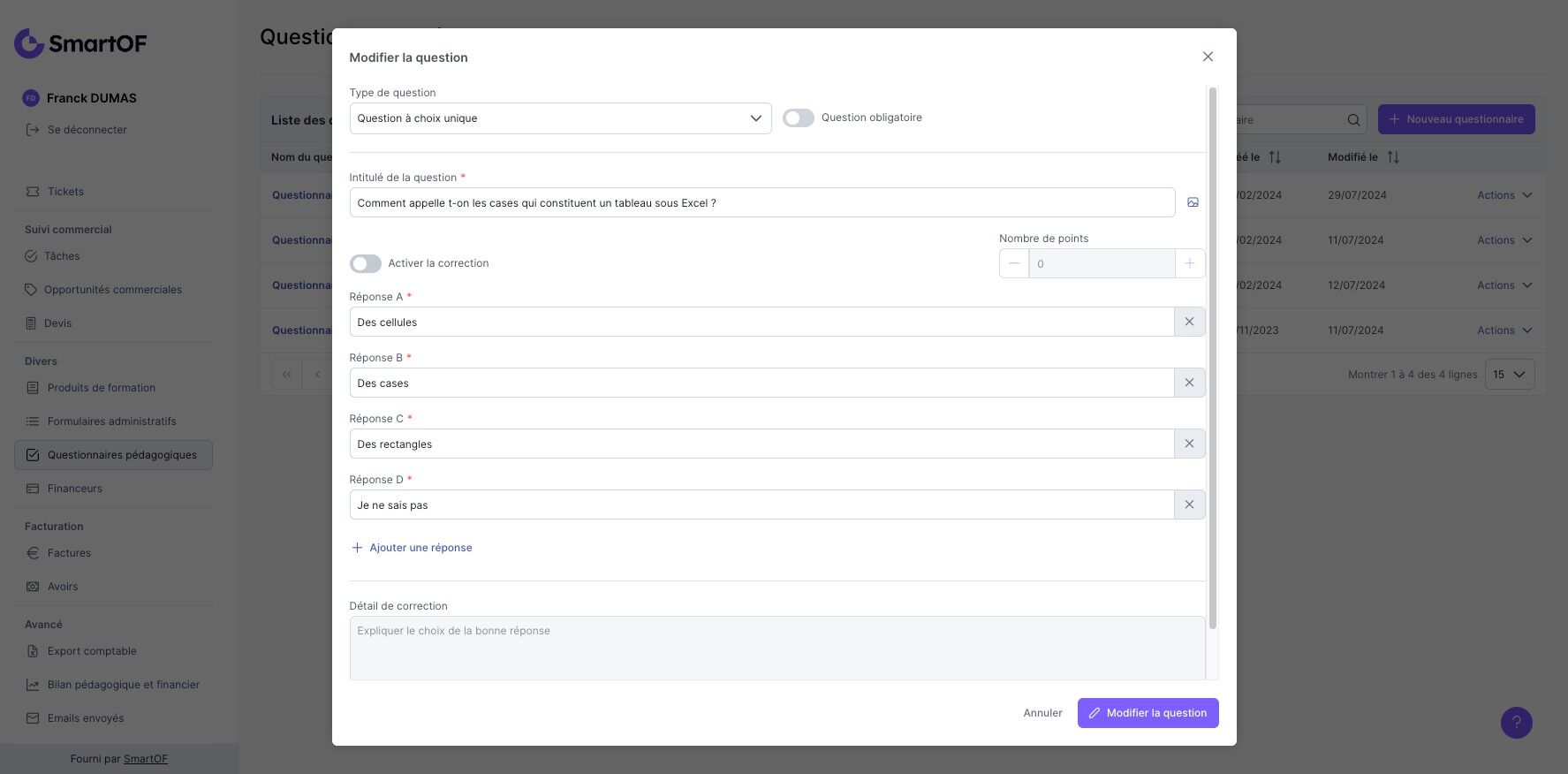Click the minus icon for points
The width and height of the screenshot is (1568, 774).
1014,263
